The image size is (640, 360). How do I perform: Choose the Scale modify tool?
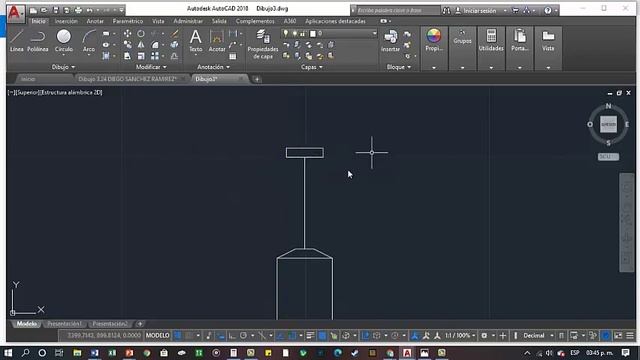(141, 56)
